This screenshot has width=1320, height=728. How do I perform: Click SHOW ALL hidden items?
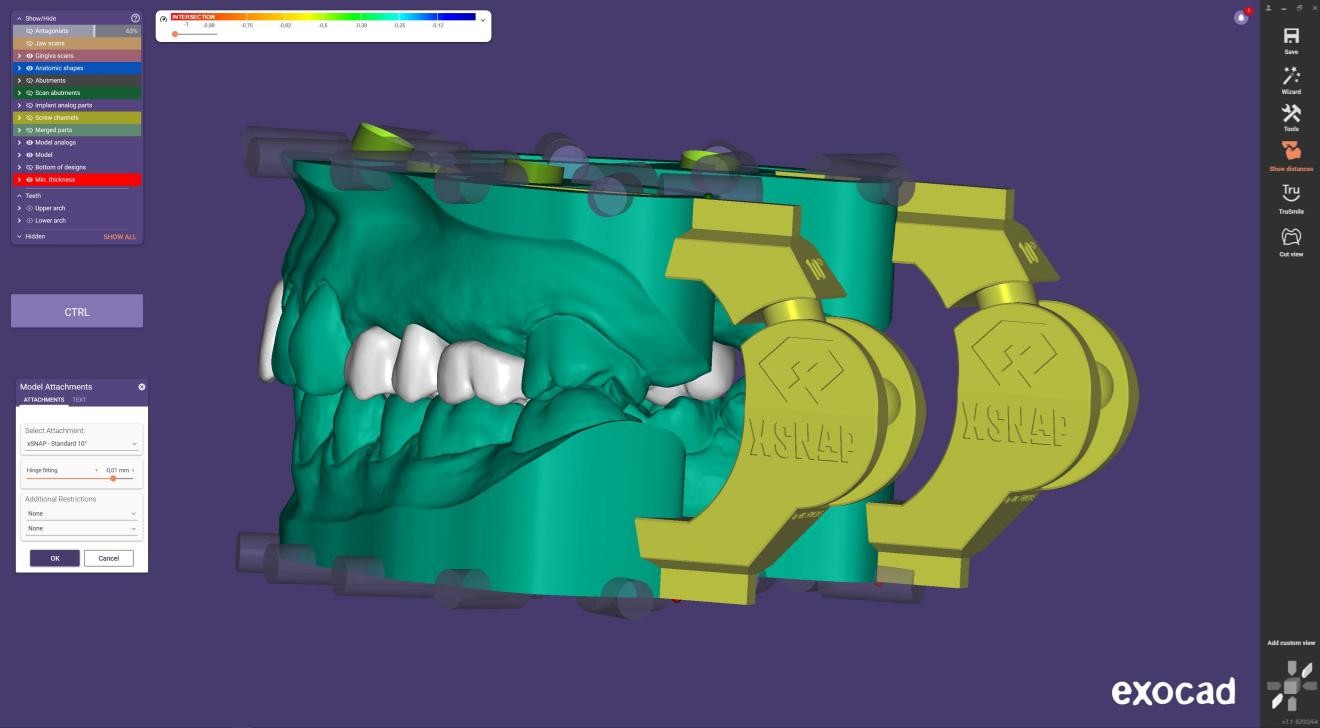(120, 237)
